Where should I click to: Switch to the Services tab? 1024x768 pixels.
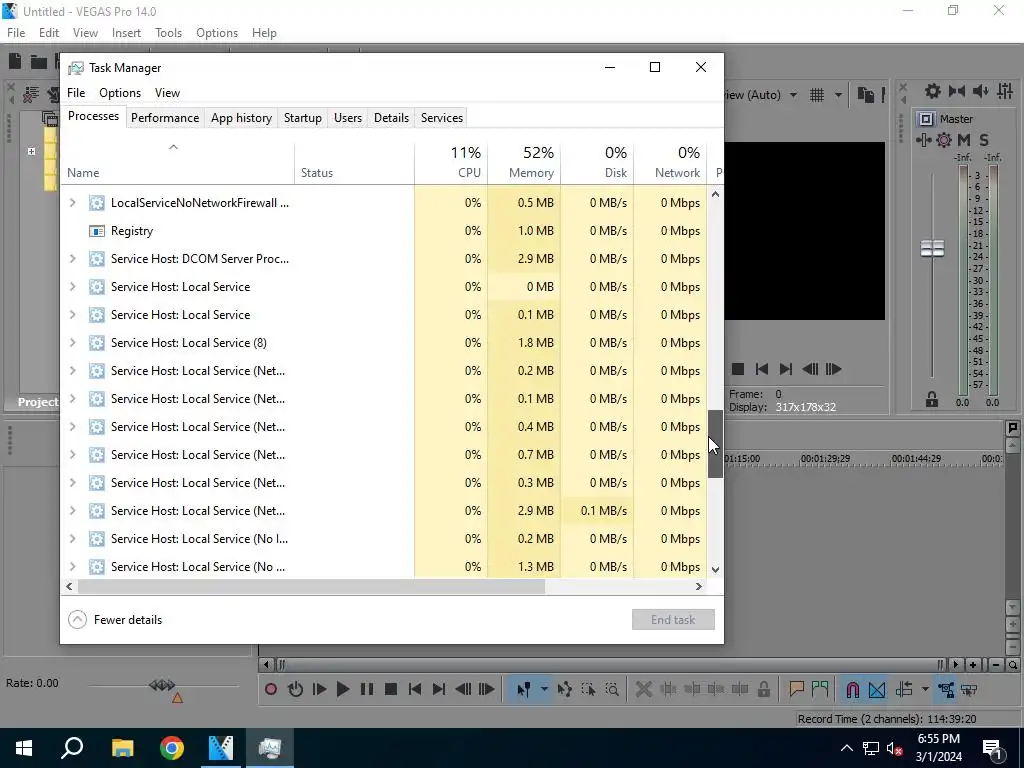[441, 118]
